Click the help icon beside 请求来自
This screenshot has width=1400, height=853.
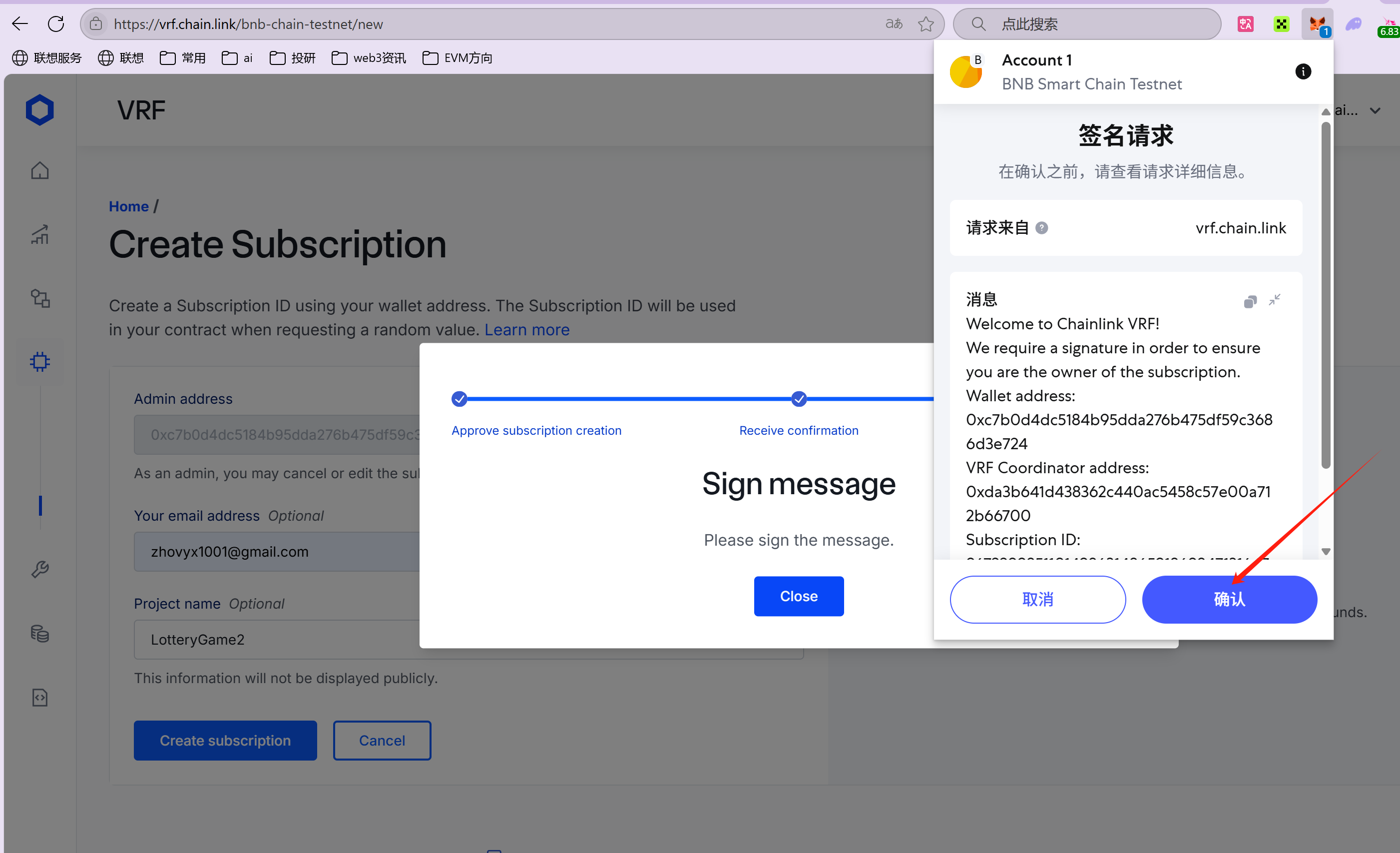click(x=1041, y=228)
